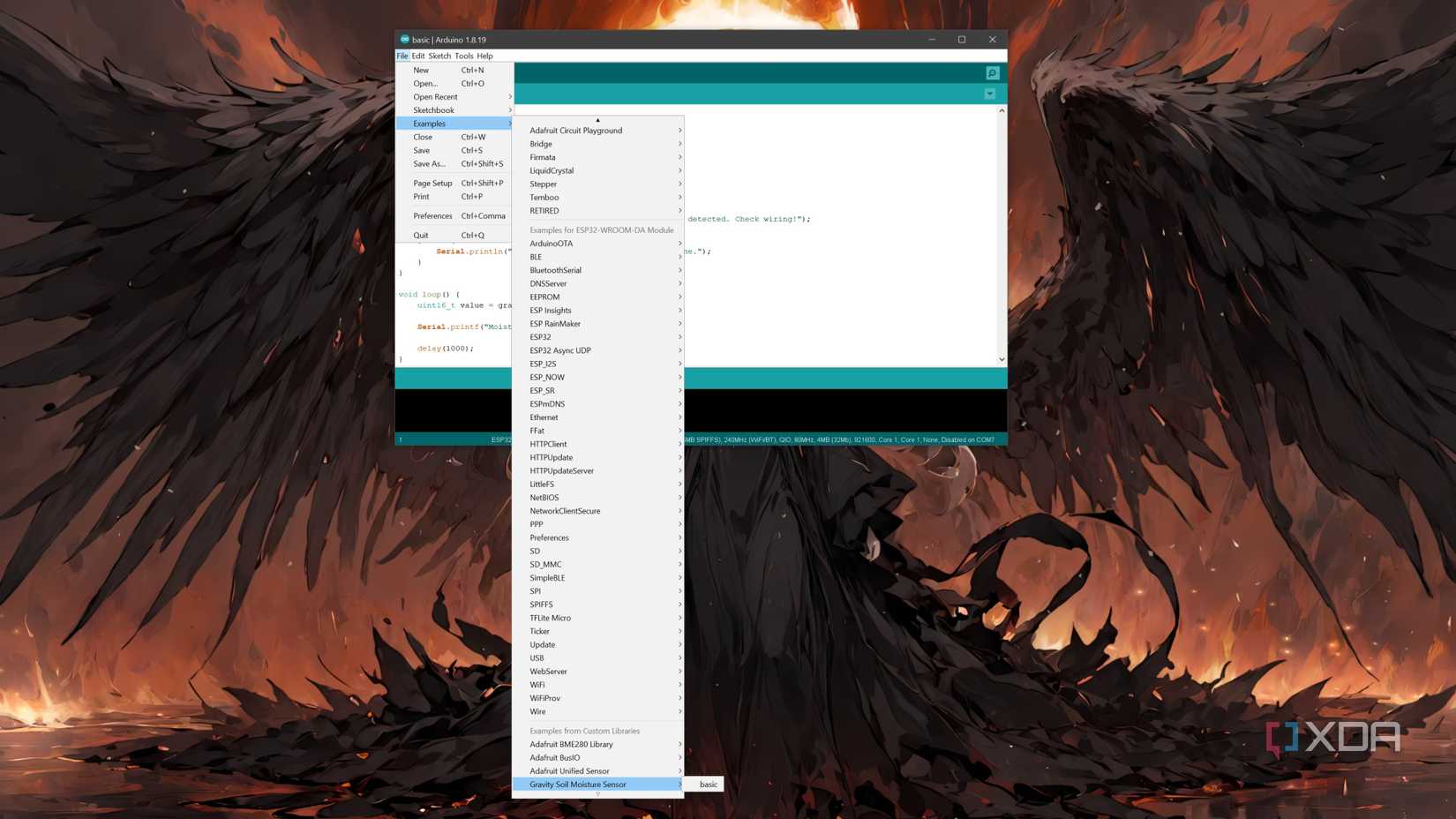1456x819 pixels.
Task: Click the void loop() line in the editor
Action: [429, 295]
